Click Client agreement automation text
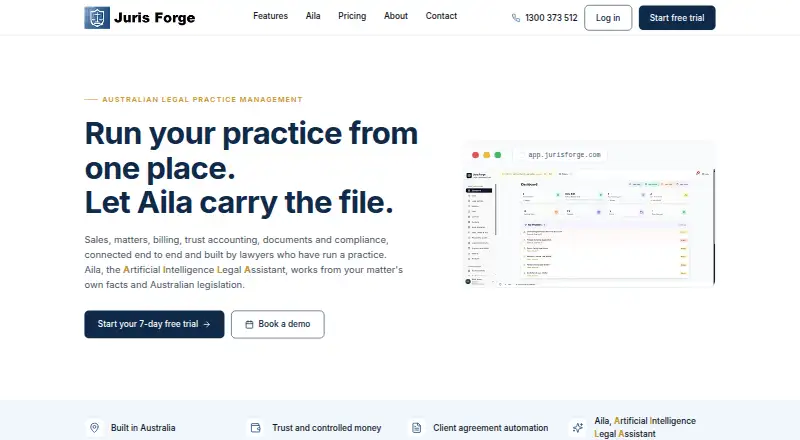 point(491,428)
